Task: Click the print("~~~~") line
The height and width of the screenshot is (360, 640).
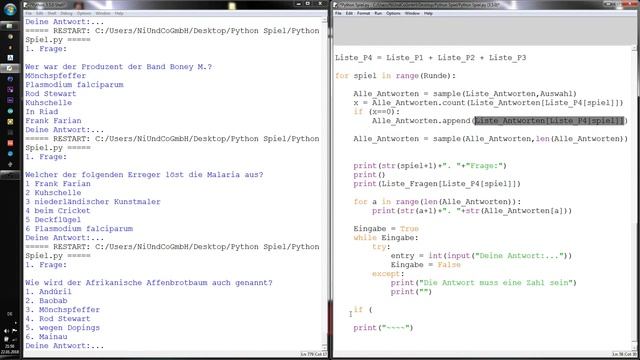Action: (383, 327)
